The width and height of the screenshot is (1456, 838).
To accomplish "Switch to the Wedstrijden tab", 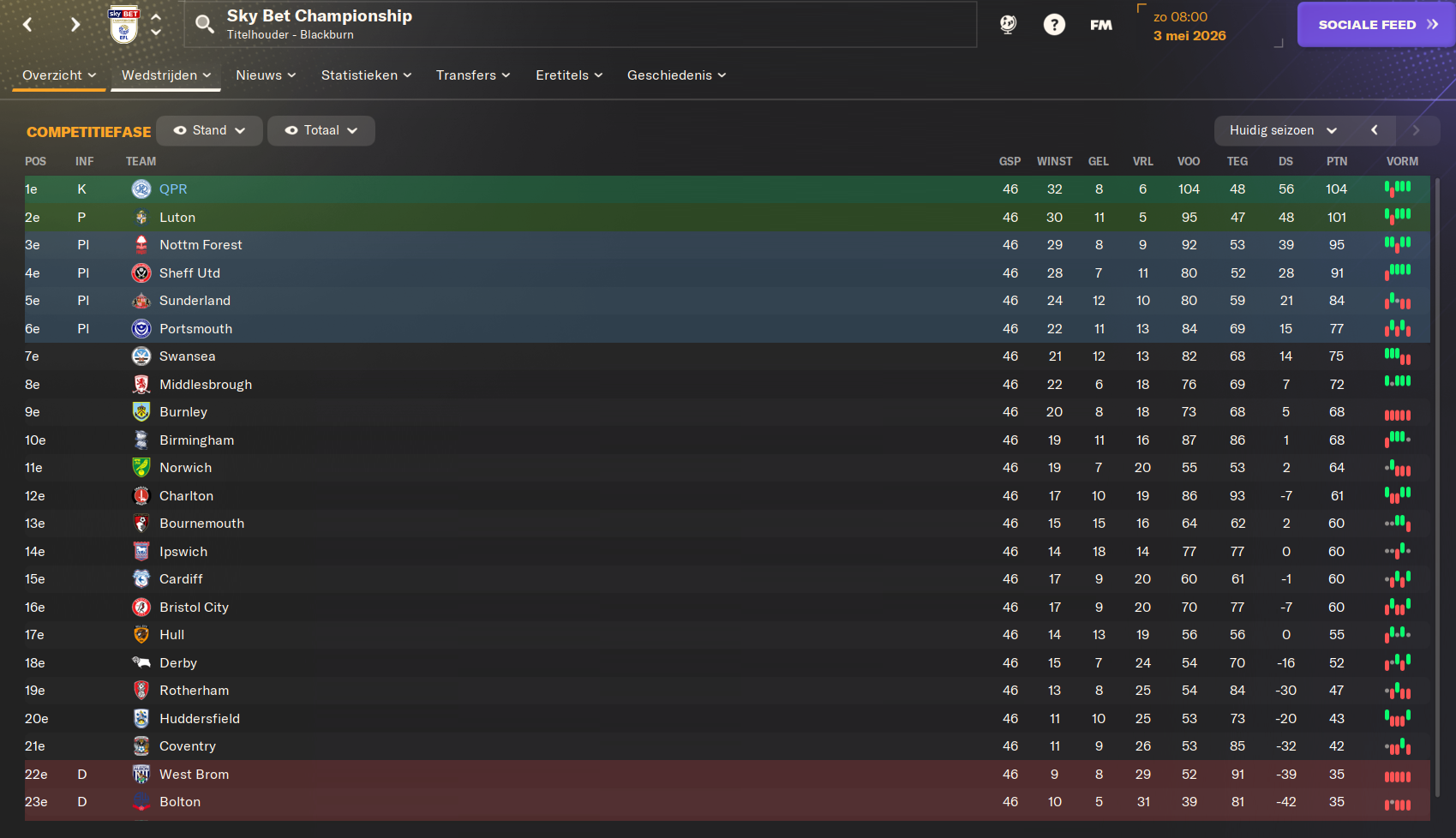I will (x=166, y=75).
